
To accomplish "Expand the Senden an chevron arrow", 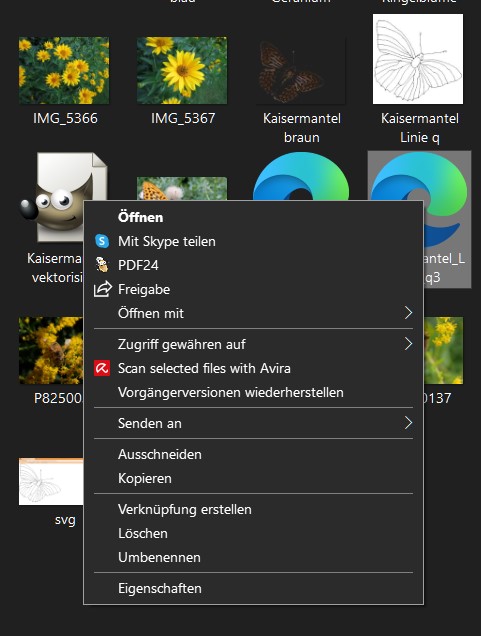I will (x=408, y=423).
